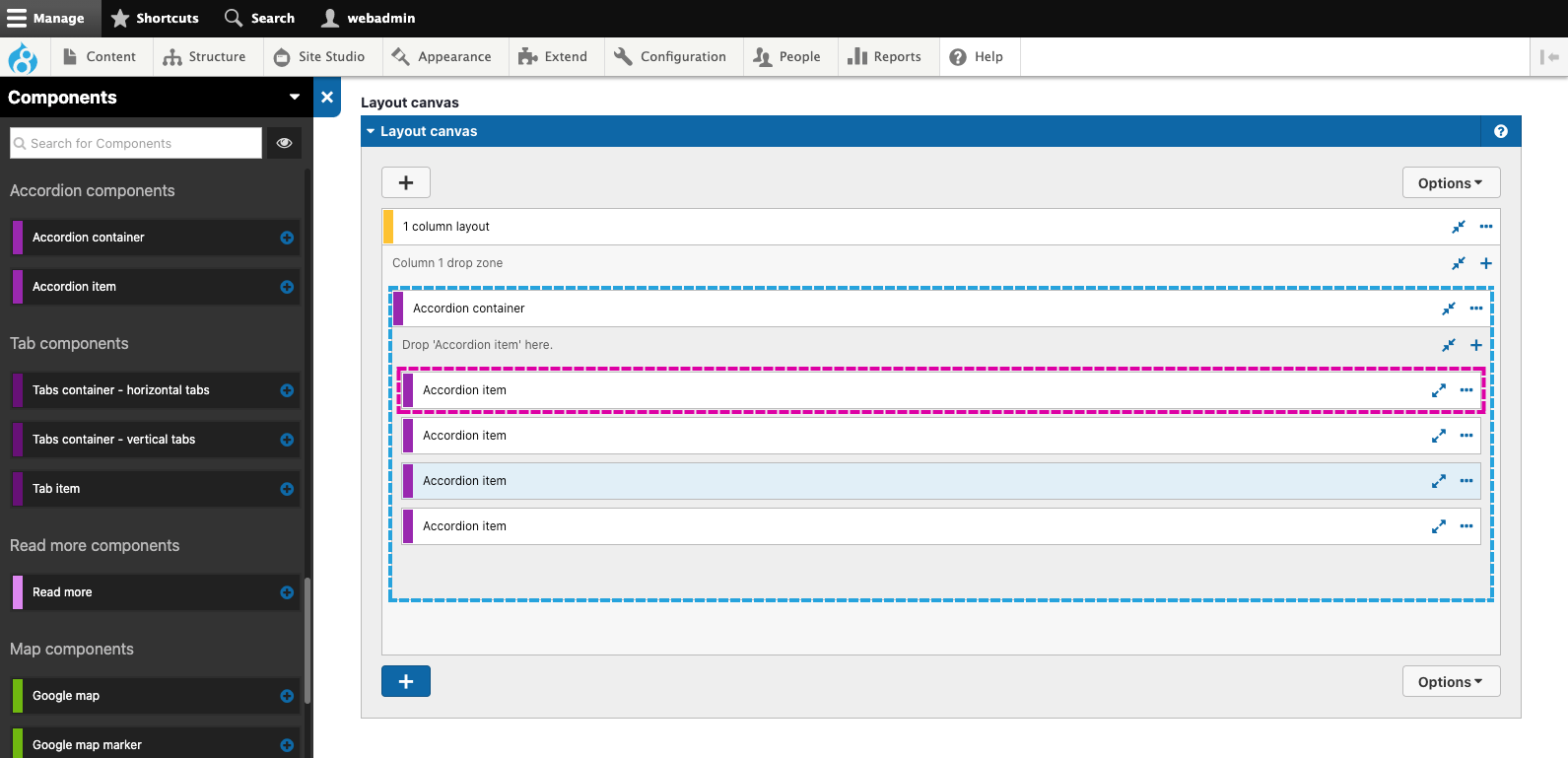Collapse the 1 column layout row
1568x758 pixels.
[1459, 227]
